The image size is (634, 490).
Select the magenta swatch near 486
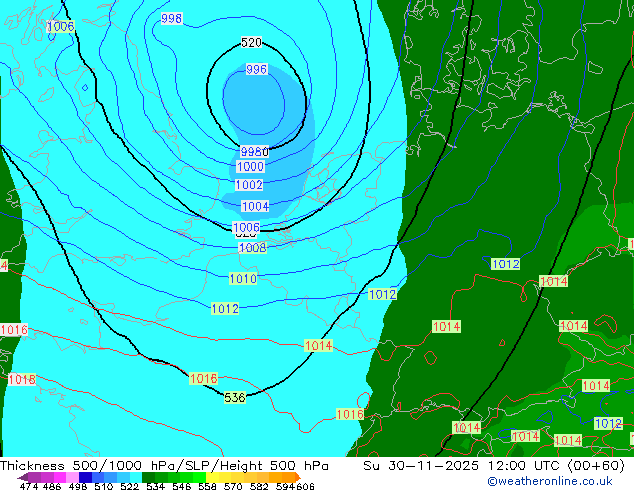(59, 477)
